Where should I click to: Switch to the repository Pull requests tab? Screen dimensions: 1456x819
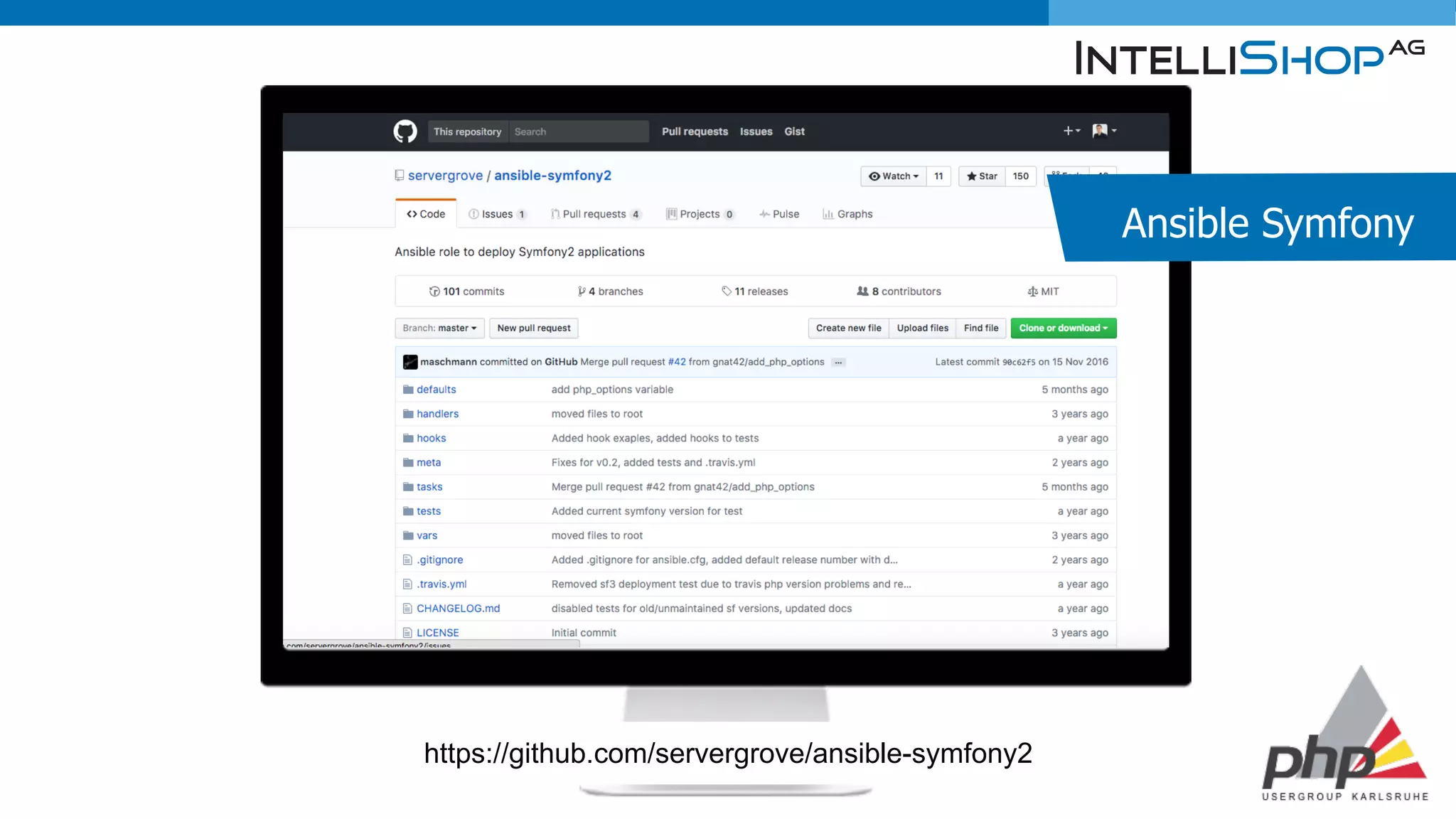[596, 214]
